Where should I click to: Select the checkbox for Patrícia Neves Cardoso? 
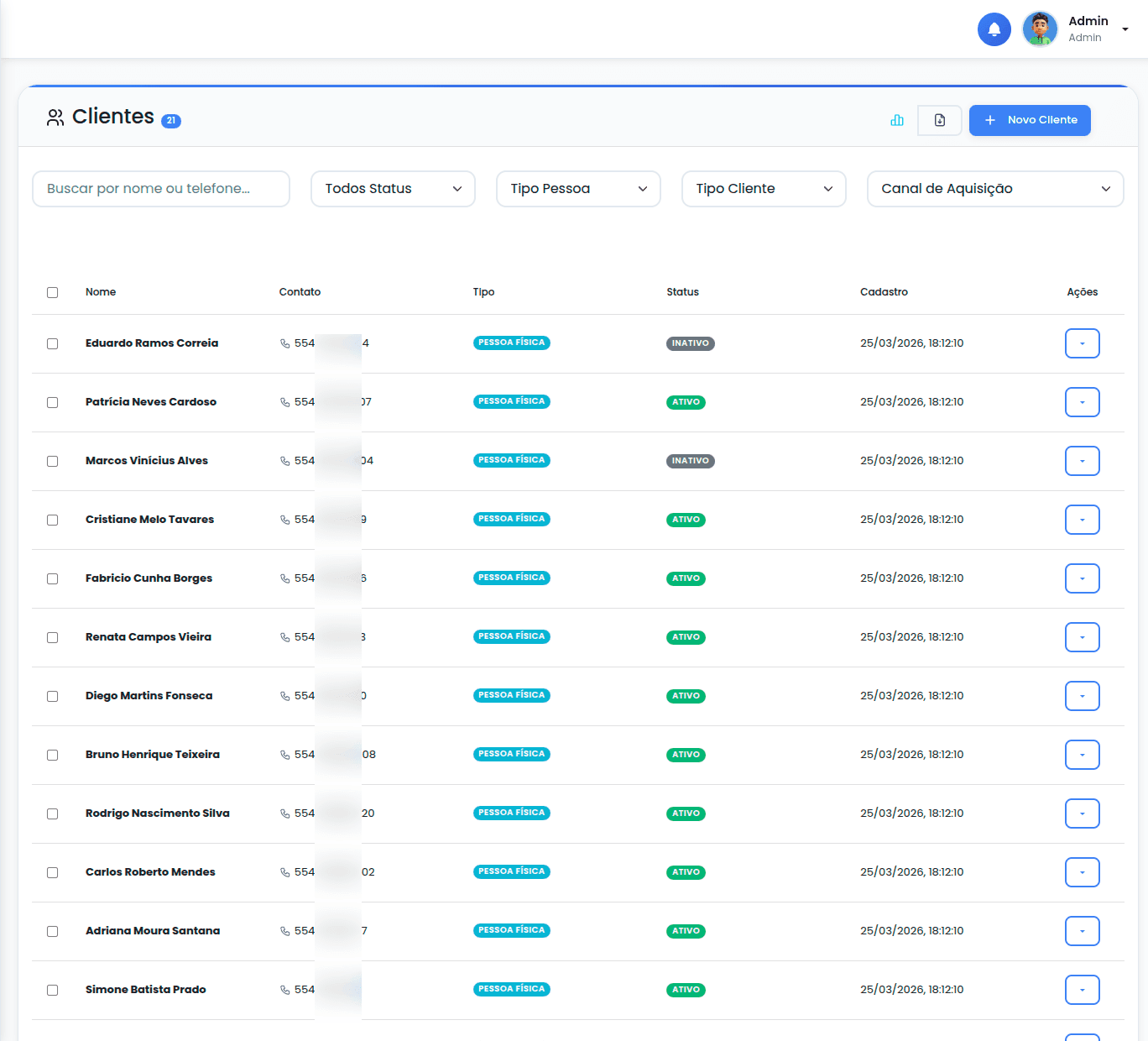pos(53,402)
